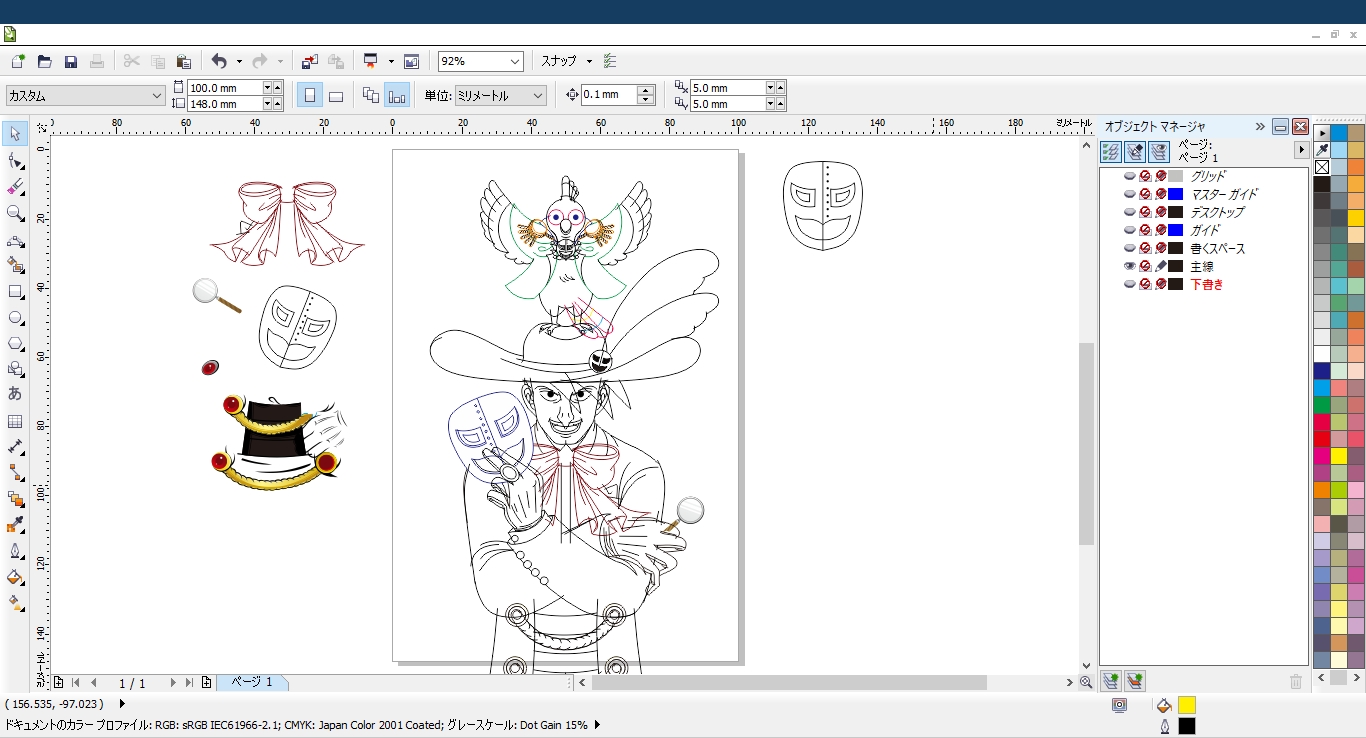Select the Zoom tool in the toolbox
The width and height of the screenshot is (1366, 738).
coord(15,213)
